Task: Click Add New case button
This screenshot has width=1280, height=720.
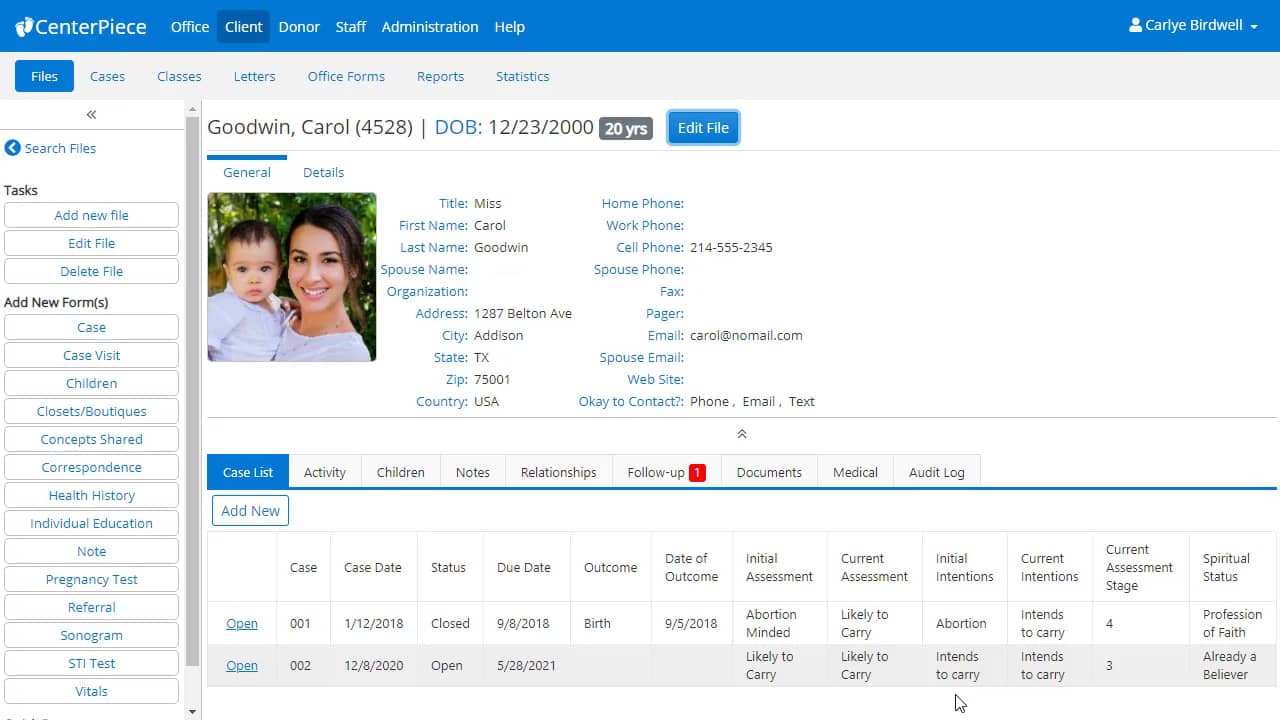Action: pyautogui.click(x=250, y=510)
